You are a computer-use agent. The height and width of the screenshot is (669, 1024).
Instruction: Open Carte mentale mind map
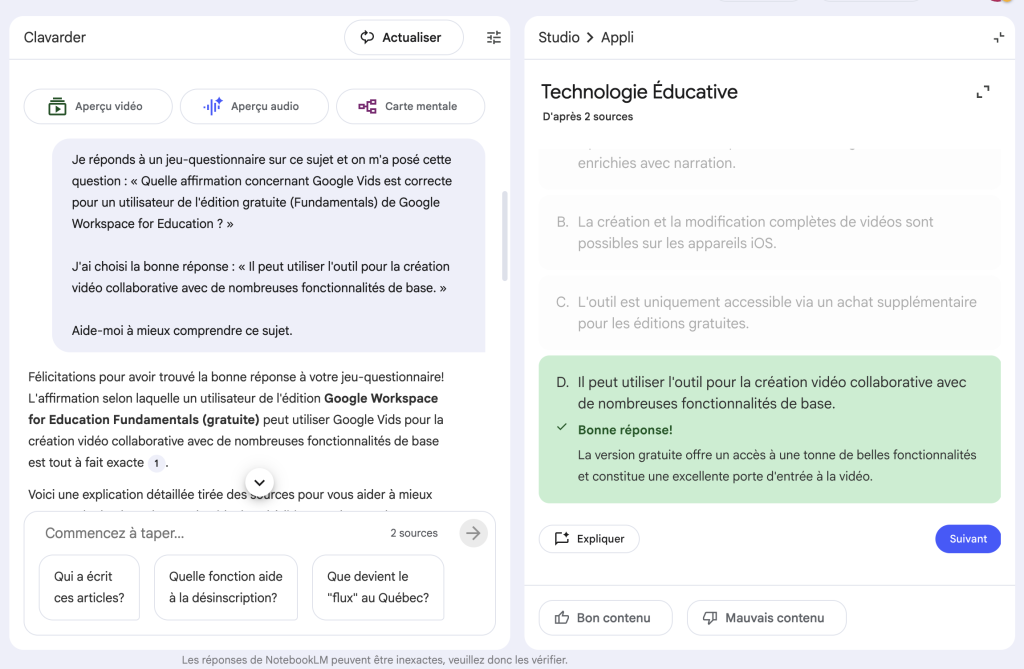pos(410,106)
